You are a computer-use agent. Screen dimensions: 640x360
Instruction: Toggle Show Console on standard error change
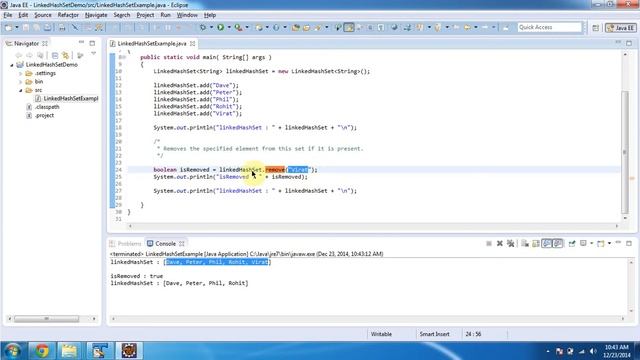click(x=558, y=243)
